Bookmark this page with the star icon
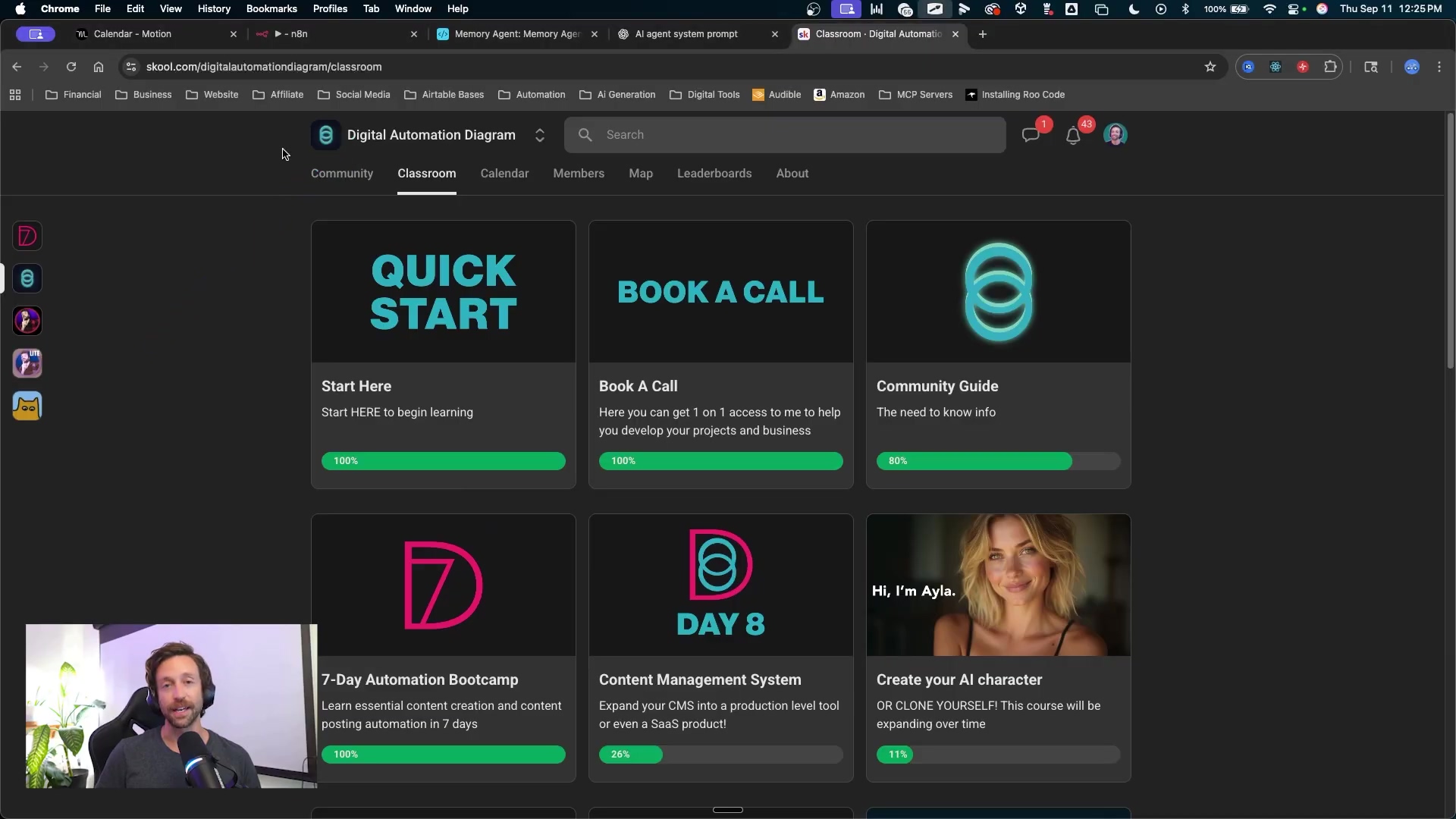1456x819 pixels. click(x=1210, y=67)
